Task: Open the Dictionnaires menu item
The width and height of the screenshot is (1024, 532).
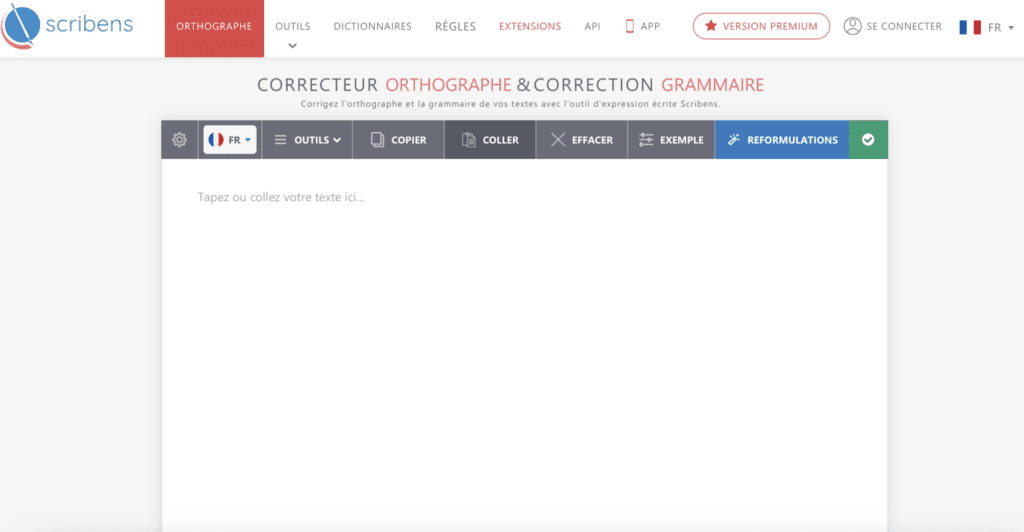Action: pyautogui.click(x=372, y=26)
